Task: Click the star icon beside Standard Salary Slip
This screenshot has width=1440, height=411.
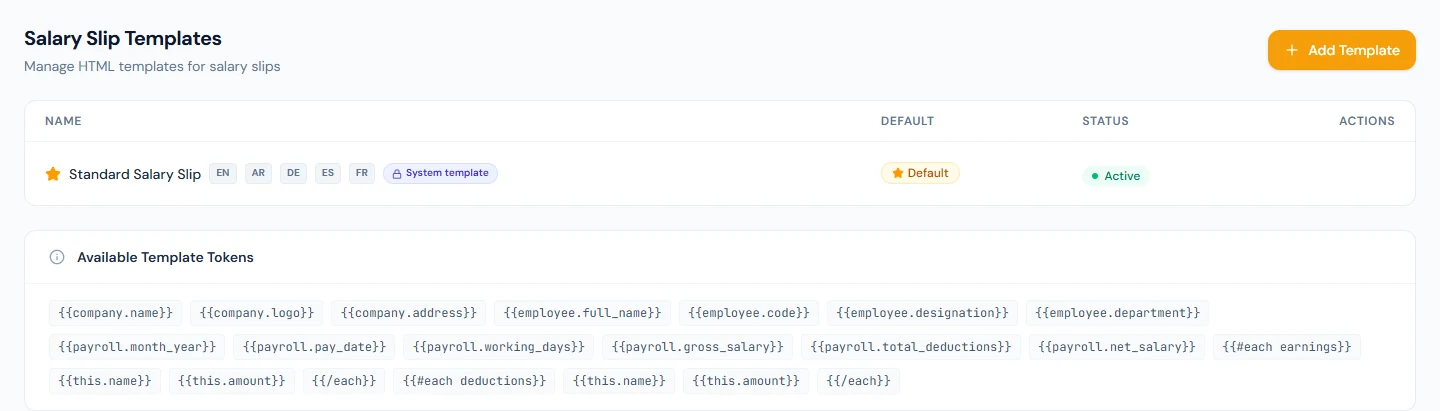Action: [x=53, y=174]
